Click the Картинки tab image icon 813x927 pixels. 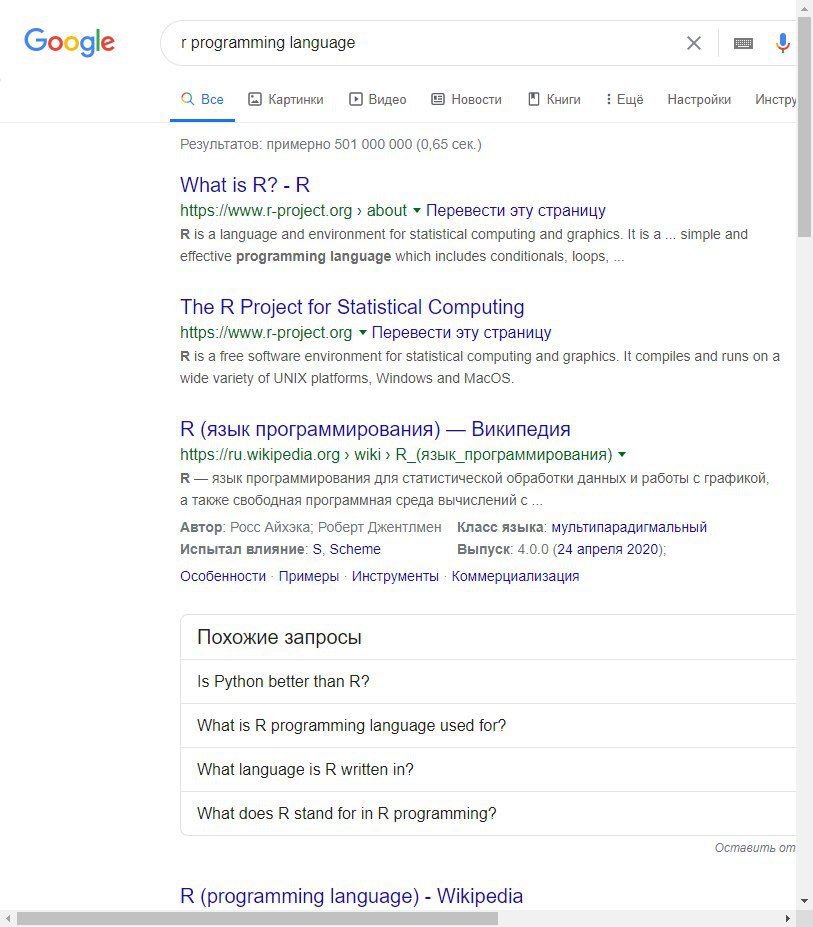tap(255, 99)
